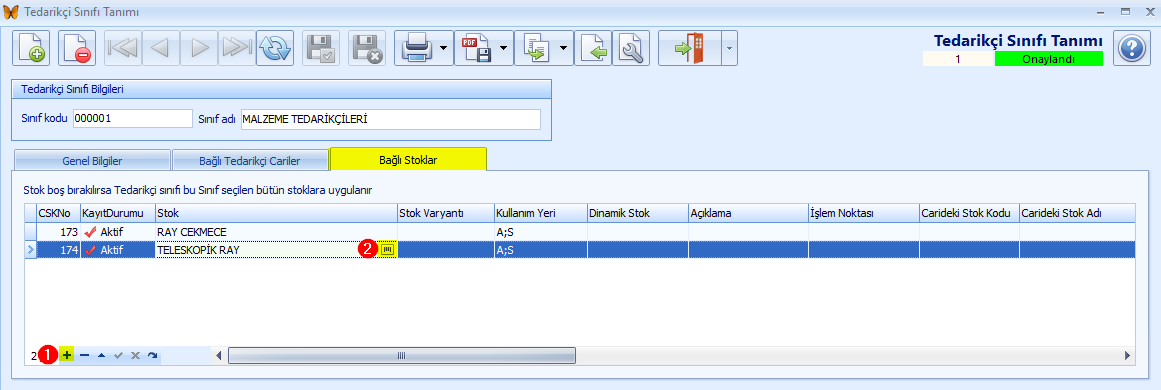Open help with the question mark icon
1161x390 pixels.
point(1132,49)
